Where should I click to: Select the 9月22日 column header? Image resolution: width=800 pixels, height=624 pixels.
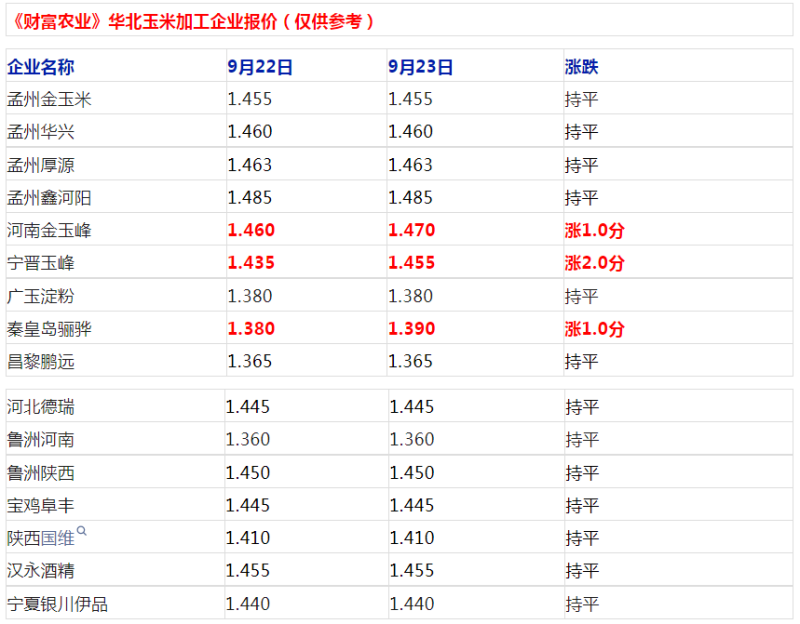click(x=260, y=67)
